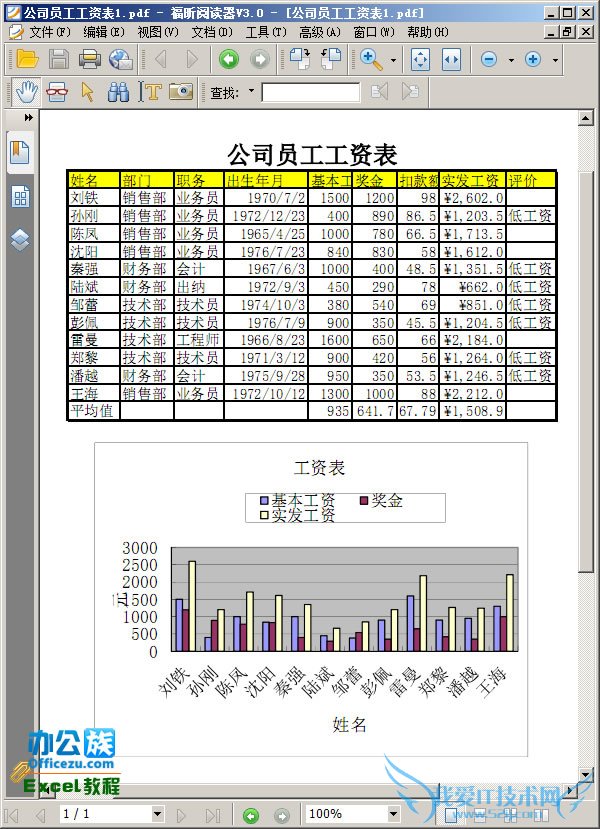Open the 文件(F) menu
The height and width of the screenshot is (829, 600).
[50, 32]
